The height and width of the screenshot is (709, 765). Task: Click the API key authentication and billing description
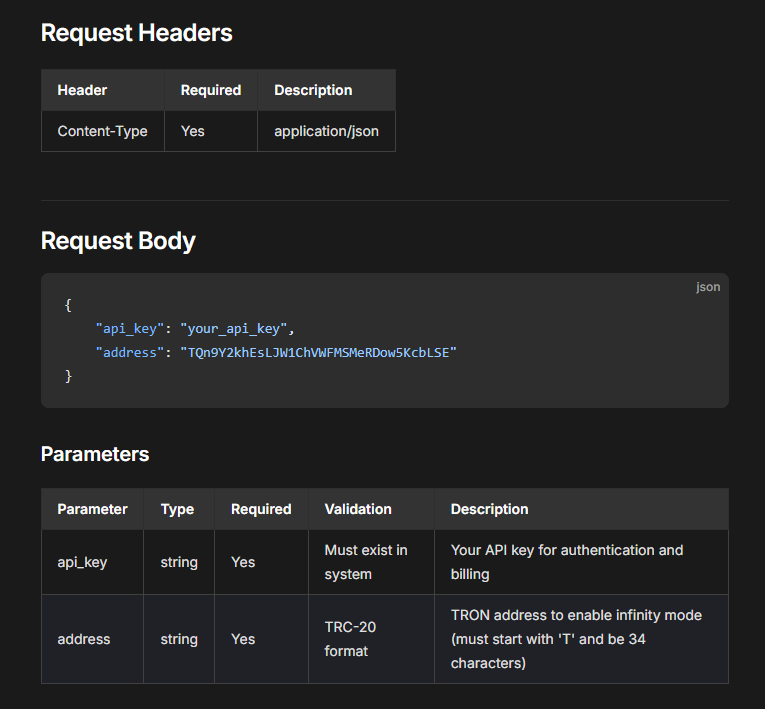pos(566,562)
